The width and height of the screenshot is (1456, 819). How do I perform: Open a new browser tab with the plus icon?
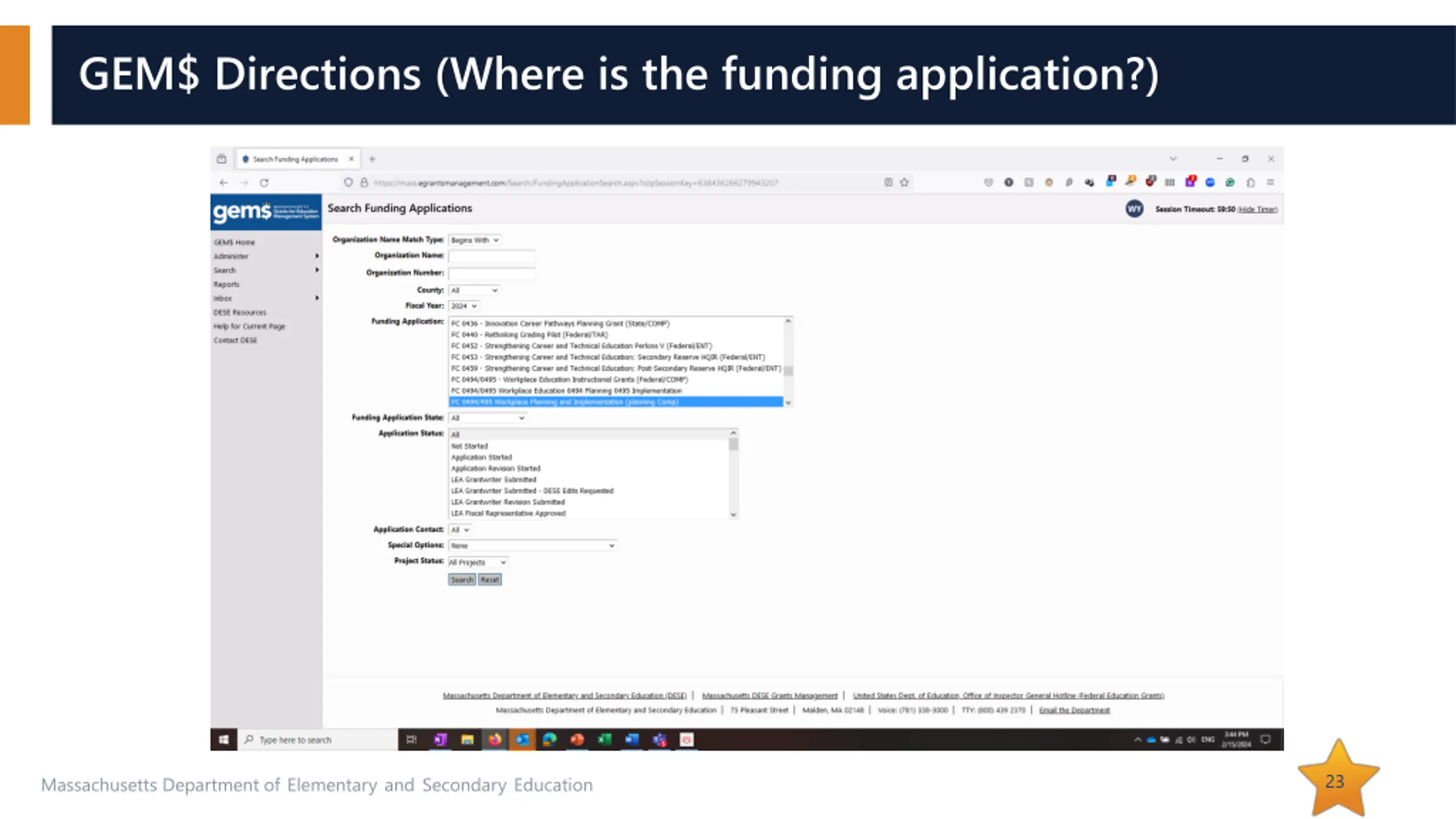(x=373, y=159)
